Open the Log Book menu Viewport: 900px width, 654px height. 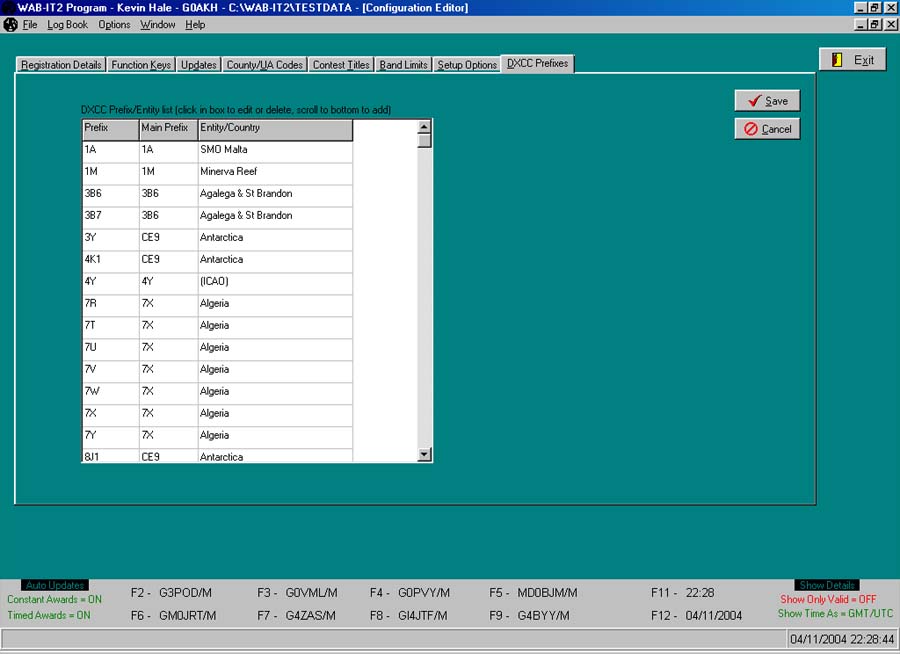66,24
